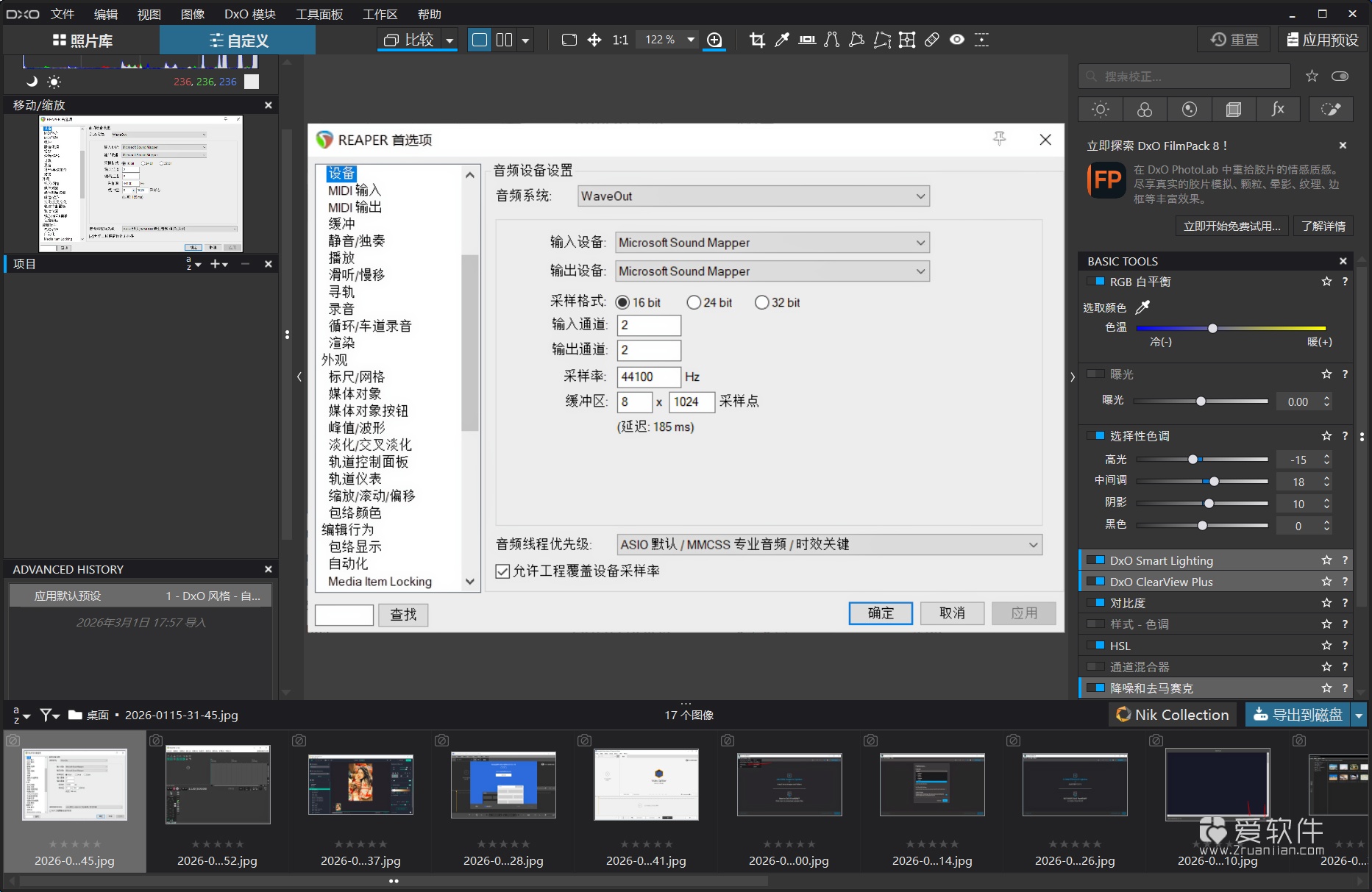Select the 2026-0...37.jpg thumbnail in filmstrip
The width and height of the screenshot is (1372, 892).
coord(360,785)
